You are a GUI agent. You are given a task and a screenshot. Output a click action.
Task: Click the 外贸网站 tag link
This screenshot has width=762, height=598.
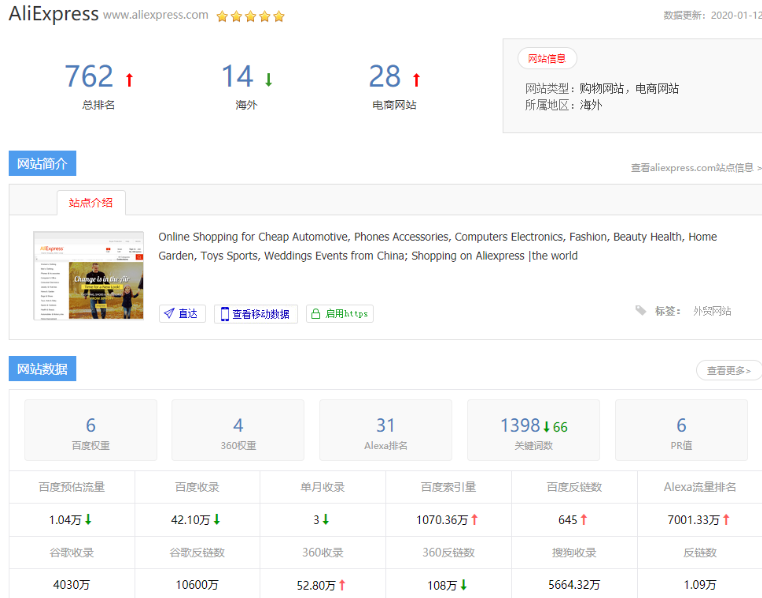tap(712, 311)
